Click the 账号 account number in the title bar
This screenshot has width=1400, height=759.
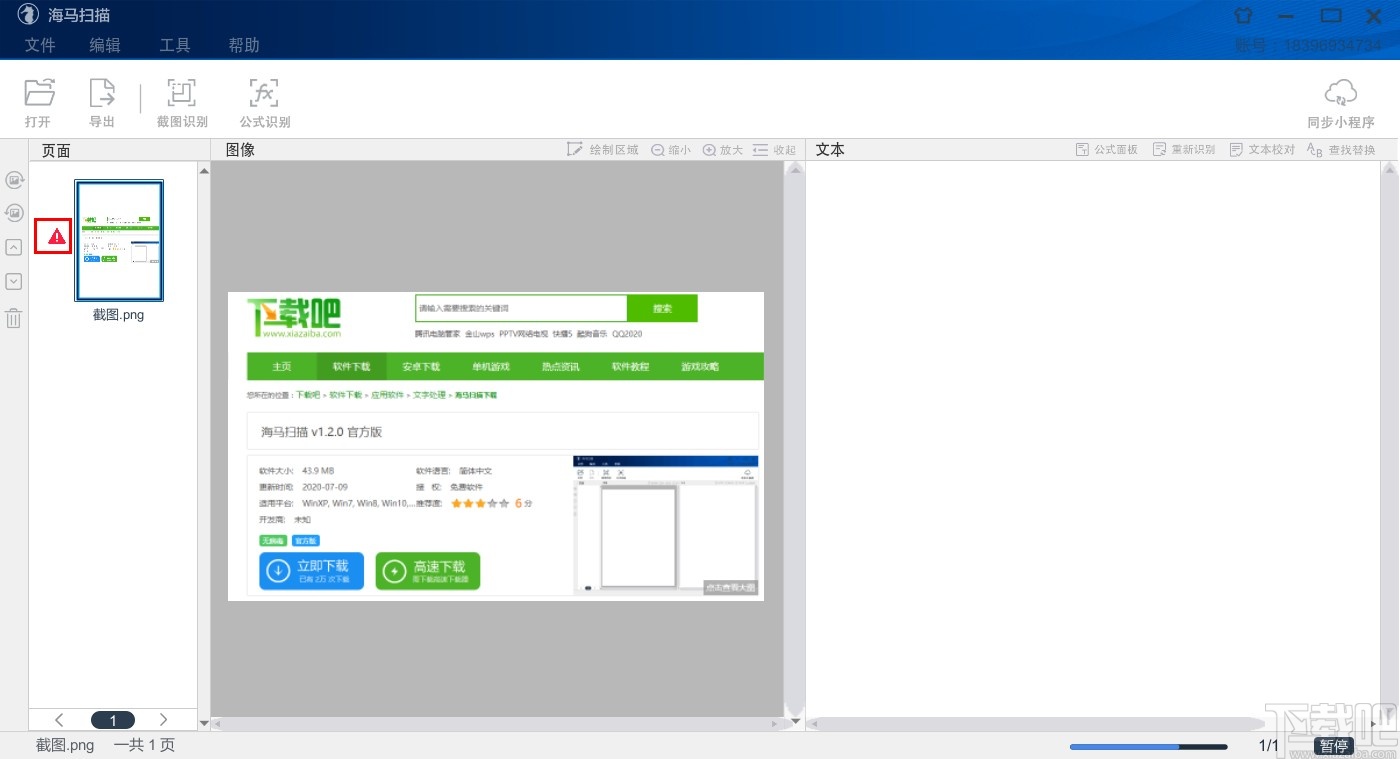tap(1310, 45)
